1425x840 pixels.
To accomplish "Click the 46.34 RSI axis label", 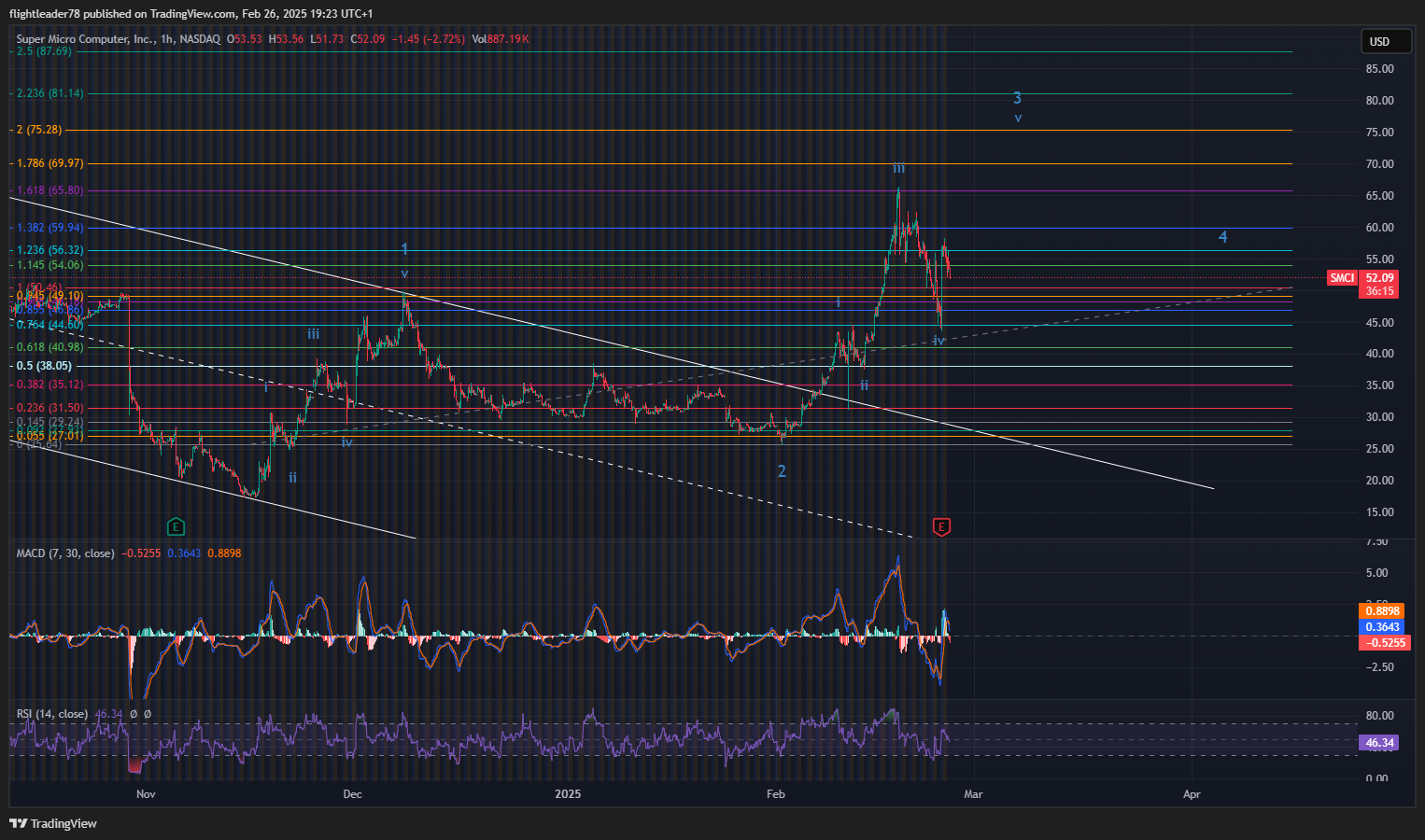I will tap(1379, 743).
